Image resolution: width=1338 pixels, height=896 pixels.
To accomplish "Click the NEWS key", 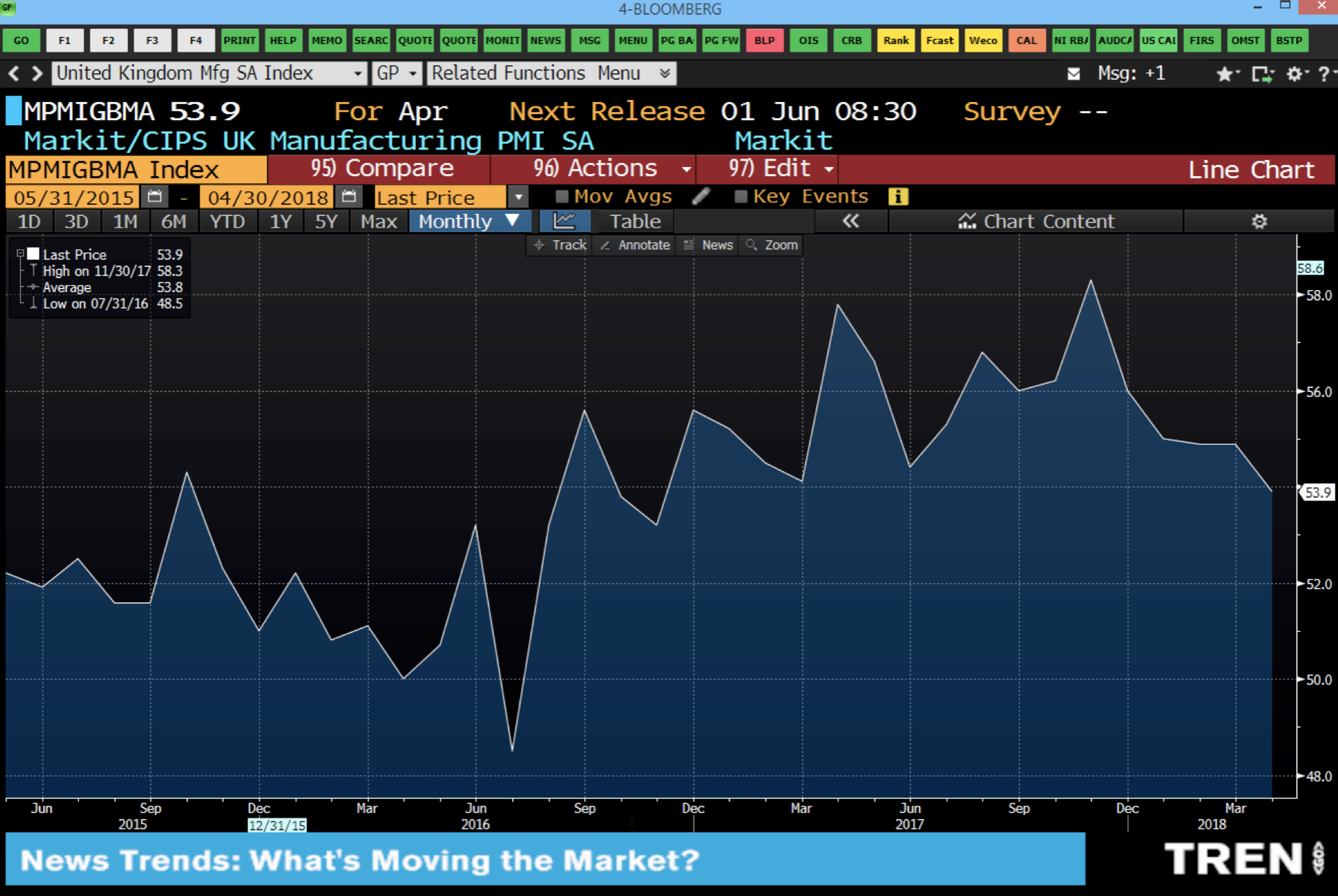I will click(x=545, y=41).
